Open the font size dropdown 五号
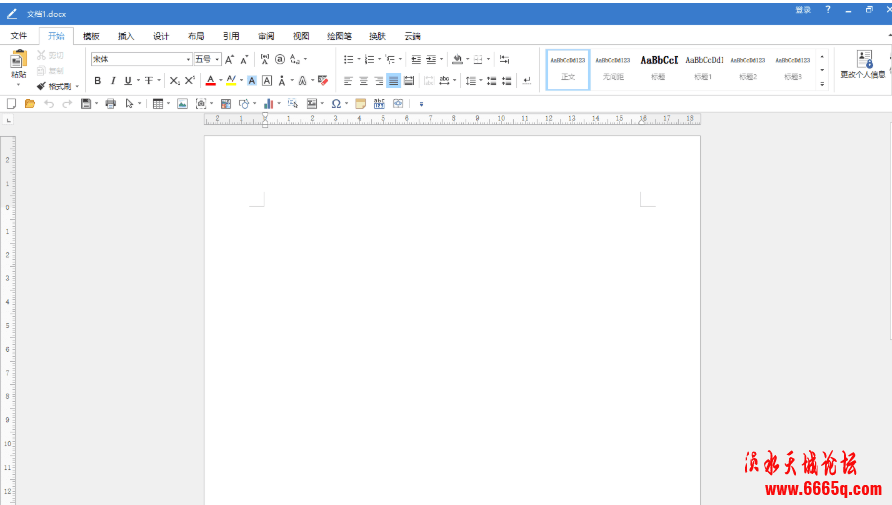The height and width of the screenshot is (505, 892). (217, 59)
